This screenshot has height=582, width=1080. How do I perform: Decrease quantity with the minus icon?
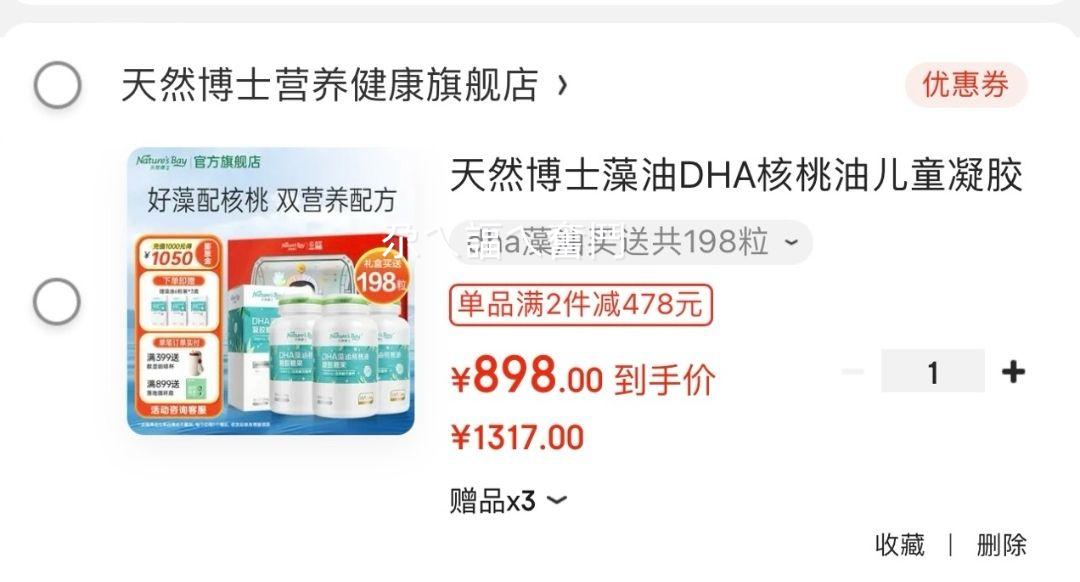(x=853, y=372)
